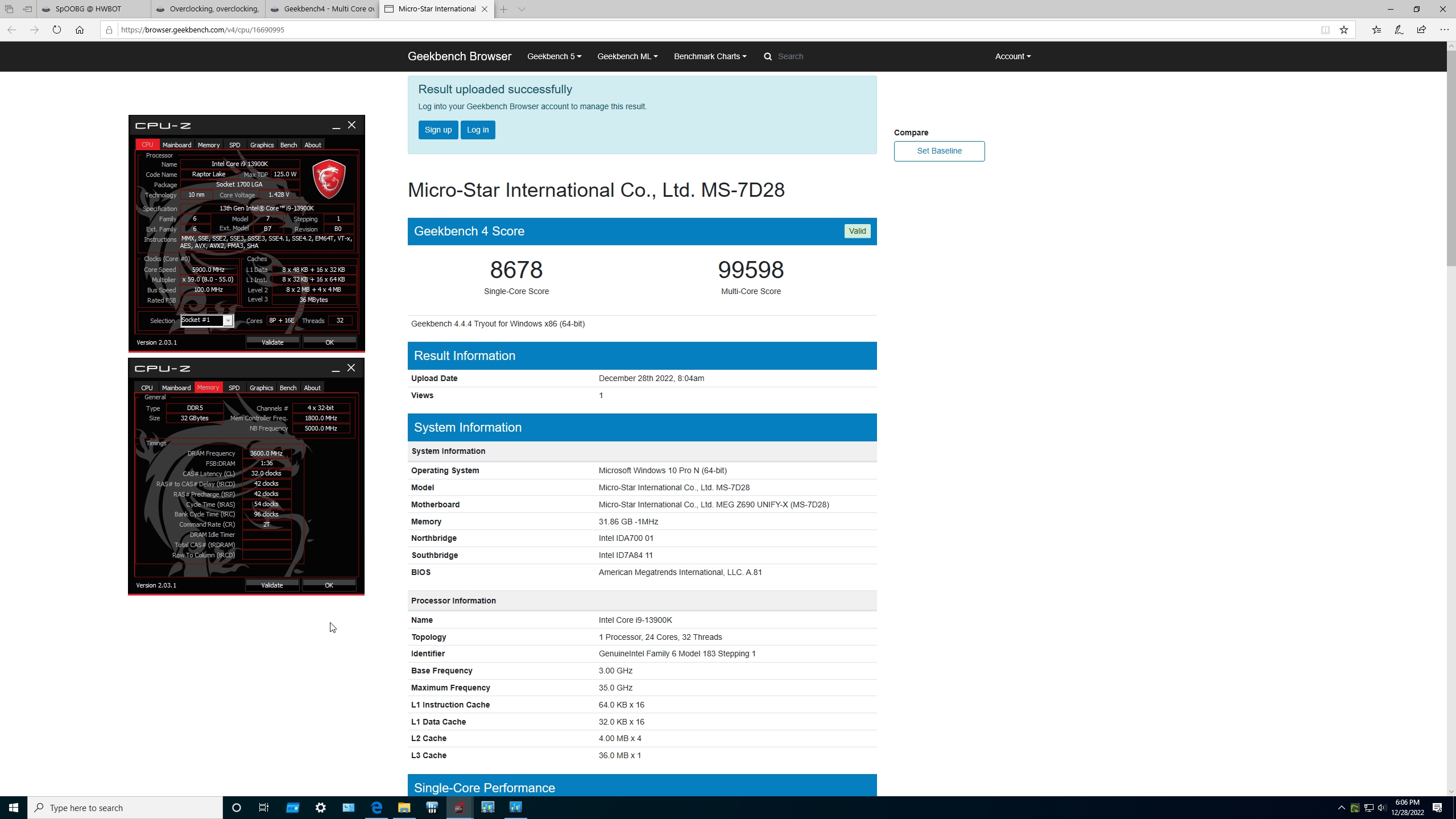
Task: Click the taskbar search box
Action: coord(125,808)
